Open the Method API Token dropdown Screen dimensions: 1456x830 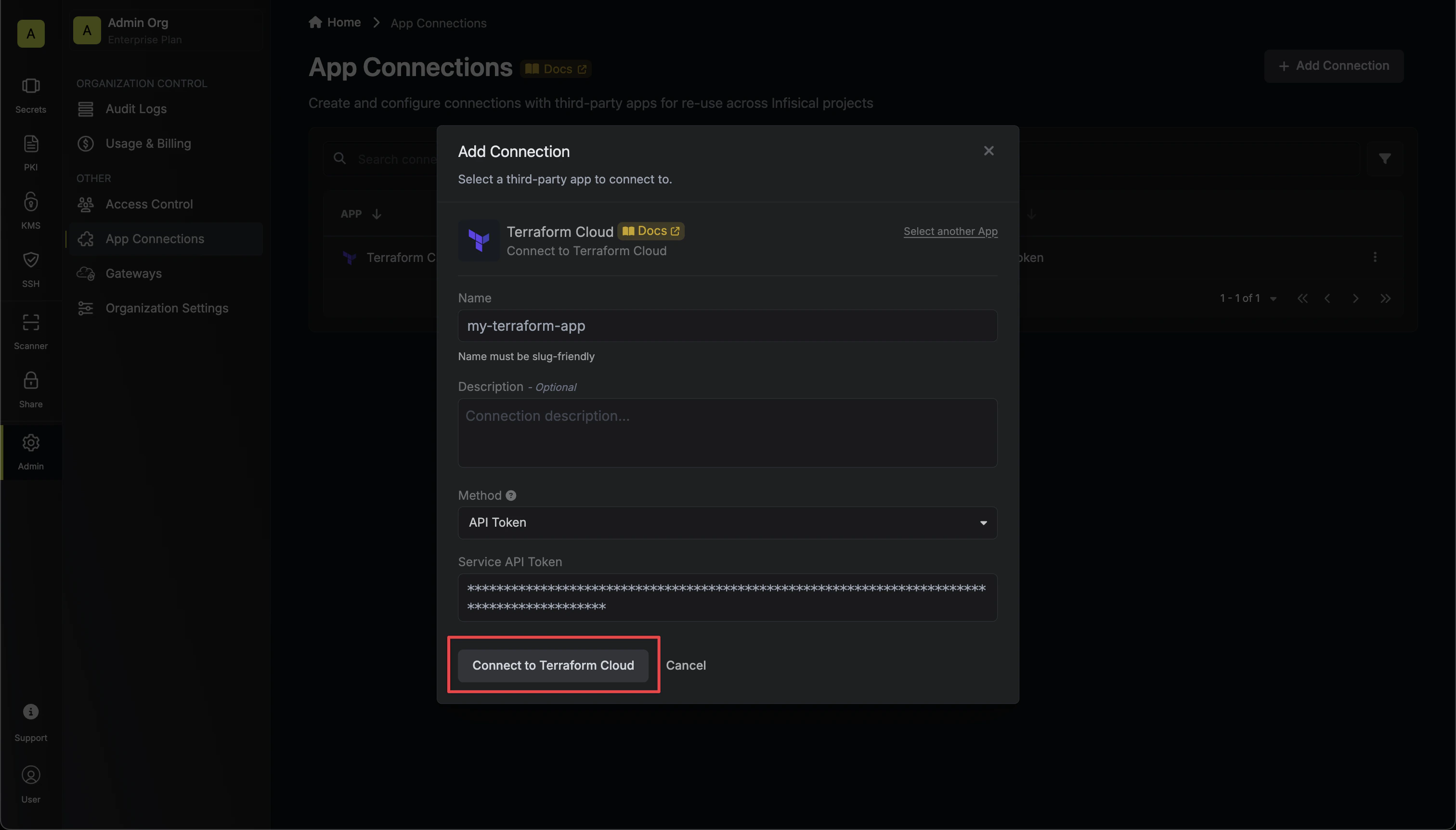(728, 523)
